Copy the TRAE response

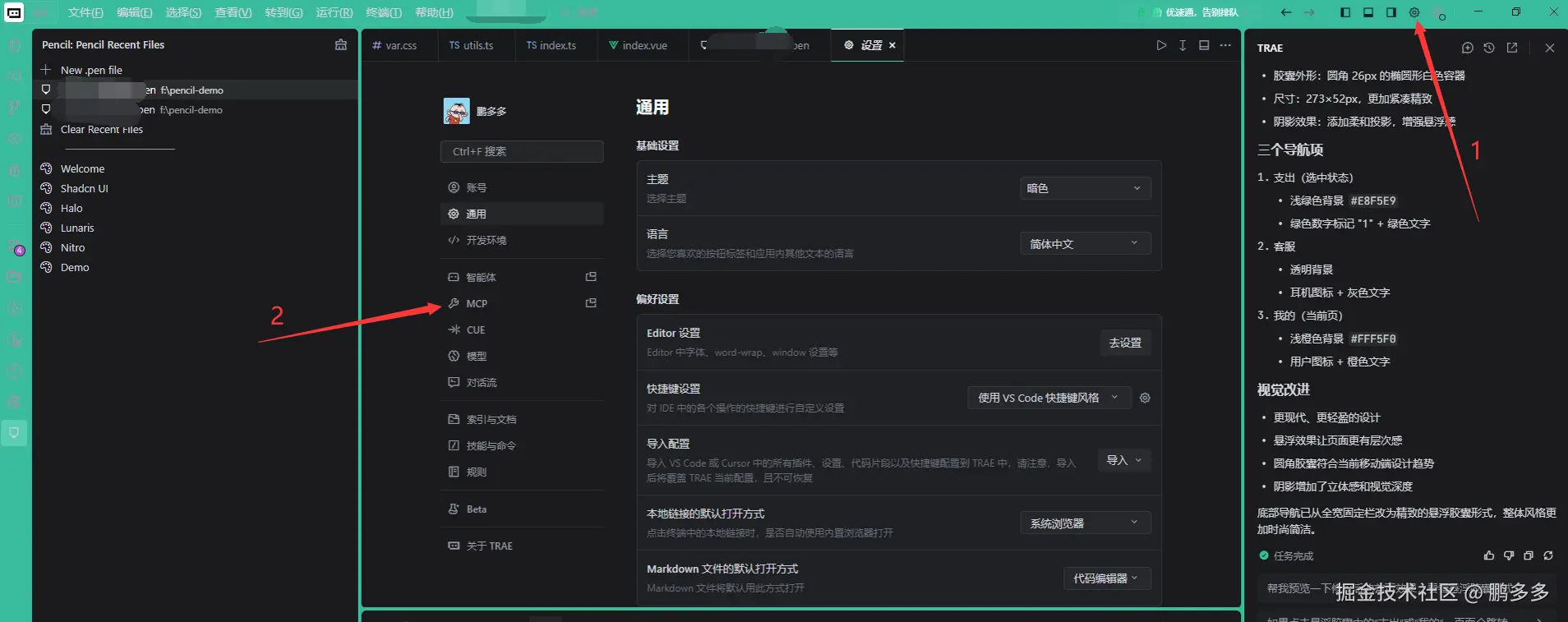pos(1529,555)
